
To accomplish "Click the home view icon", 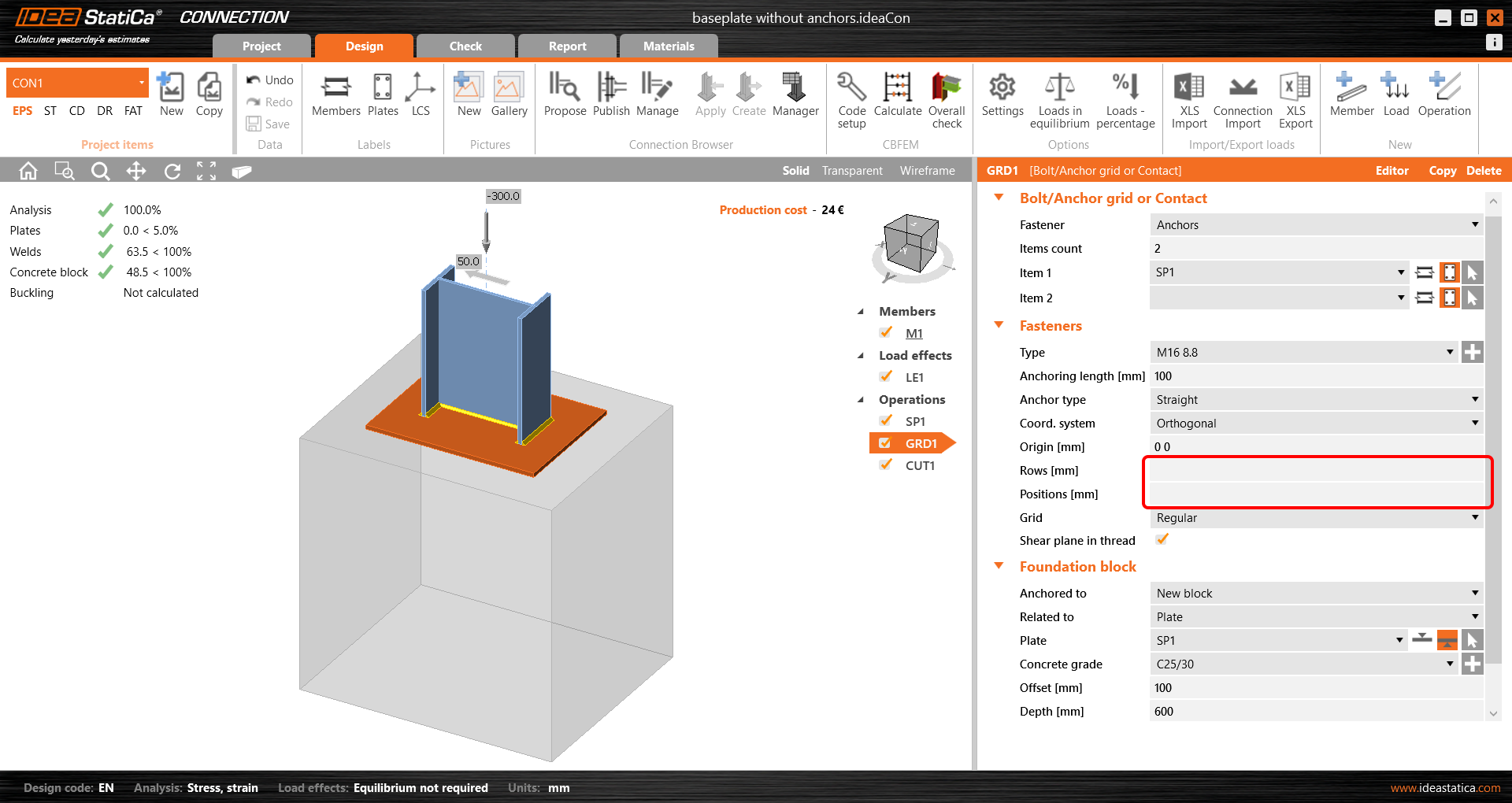I will [28, 171].
